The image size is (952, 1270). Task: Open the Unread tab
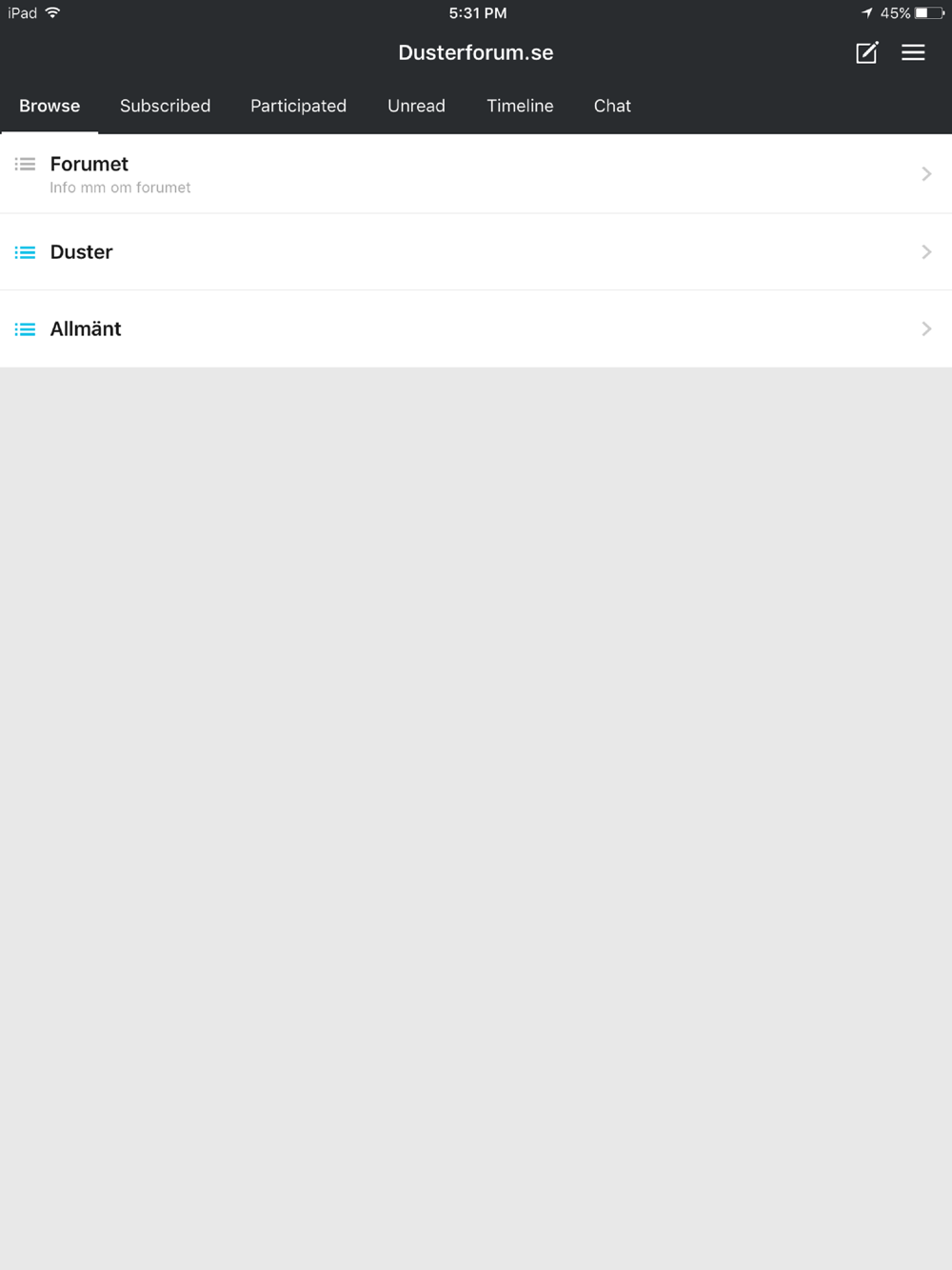coord(416,106)
